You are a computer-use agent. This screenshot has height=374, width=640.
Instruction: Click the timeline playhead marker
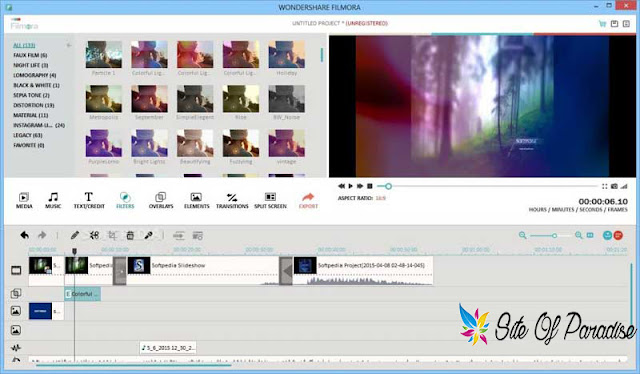click(74, 251)
